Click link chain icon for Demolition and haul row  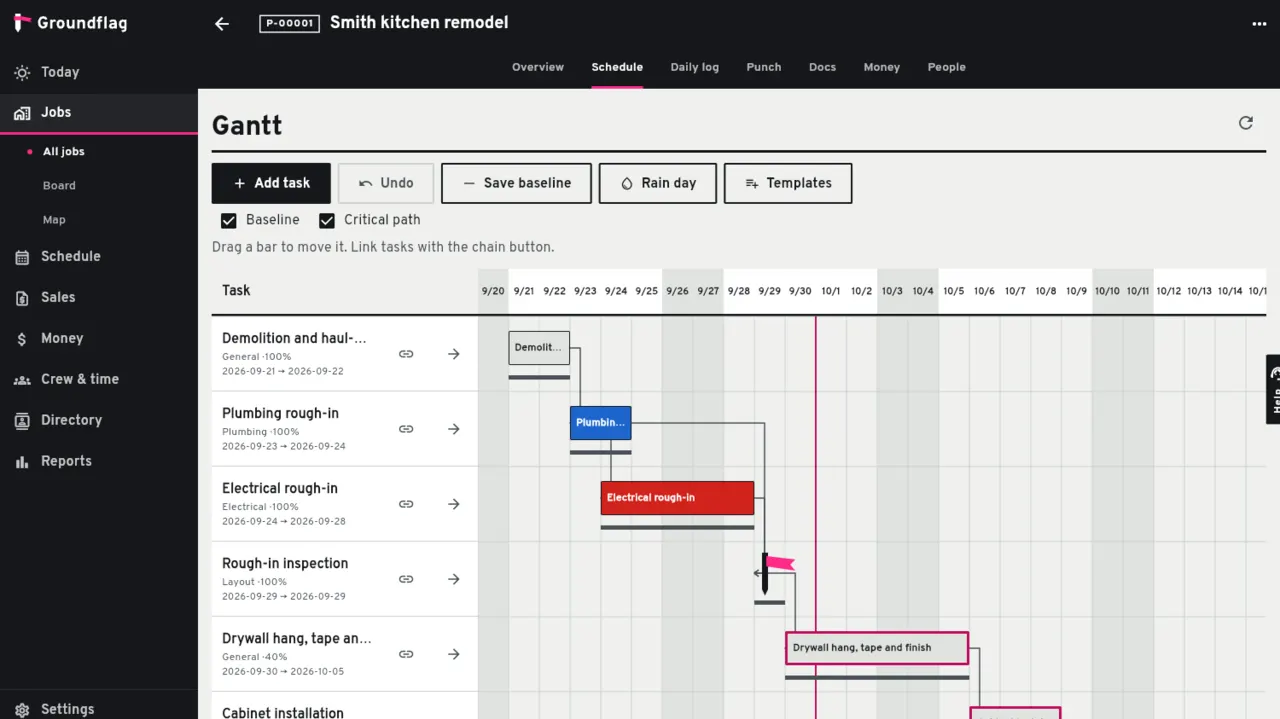coord(406,354)
